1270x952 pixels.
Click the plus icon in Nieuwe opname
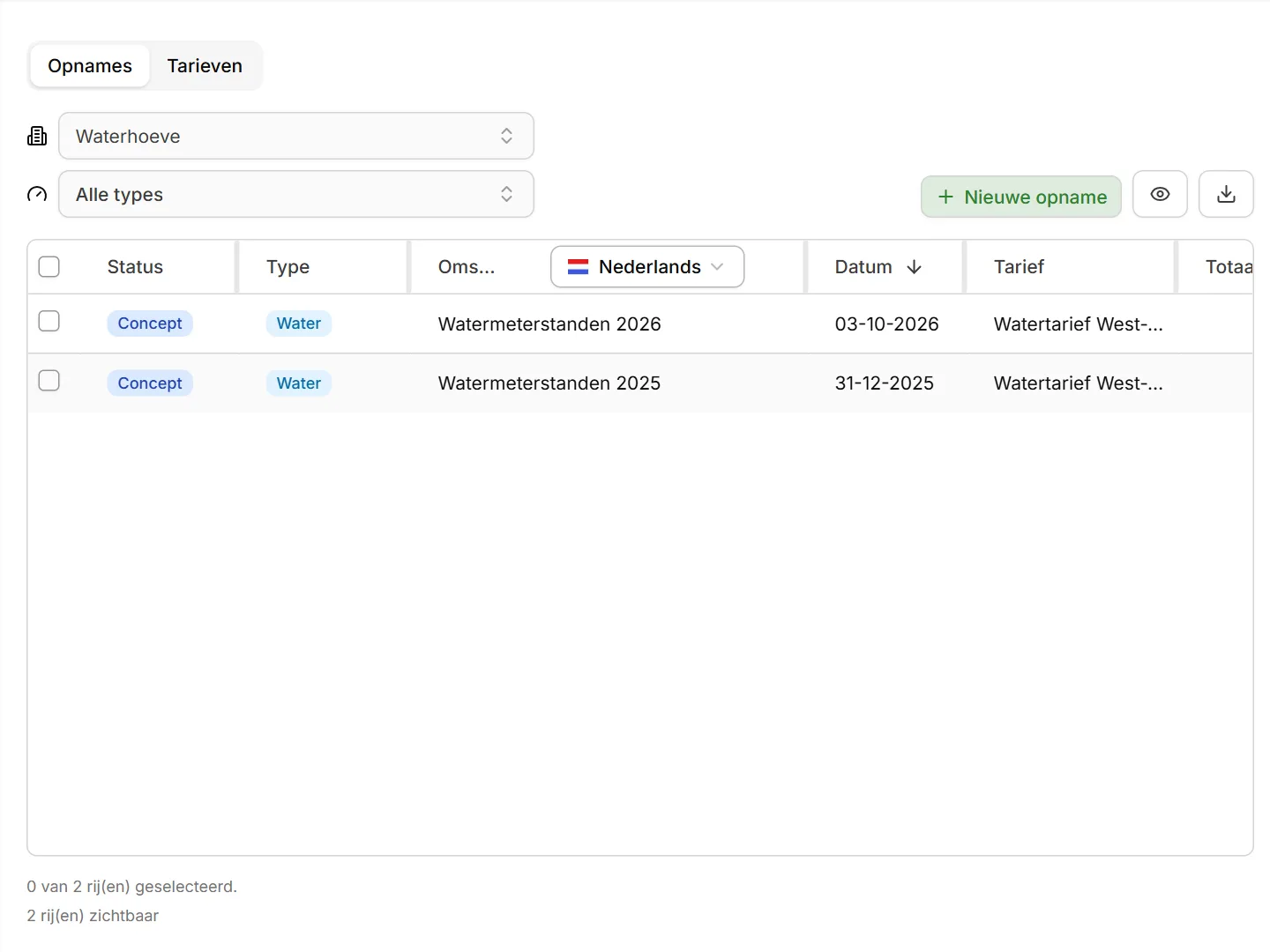[945, 197]
